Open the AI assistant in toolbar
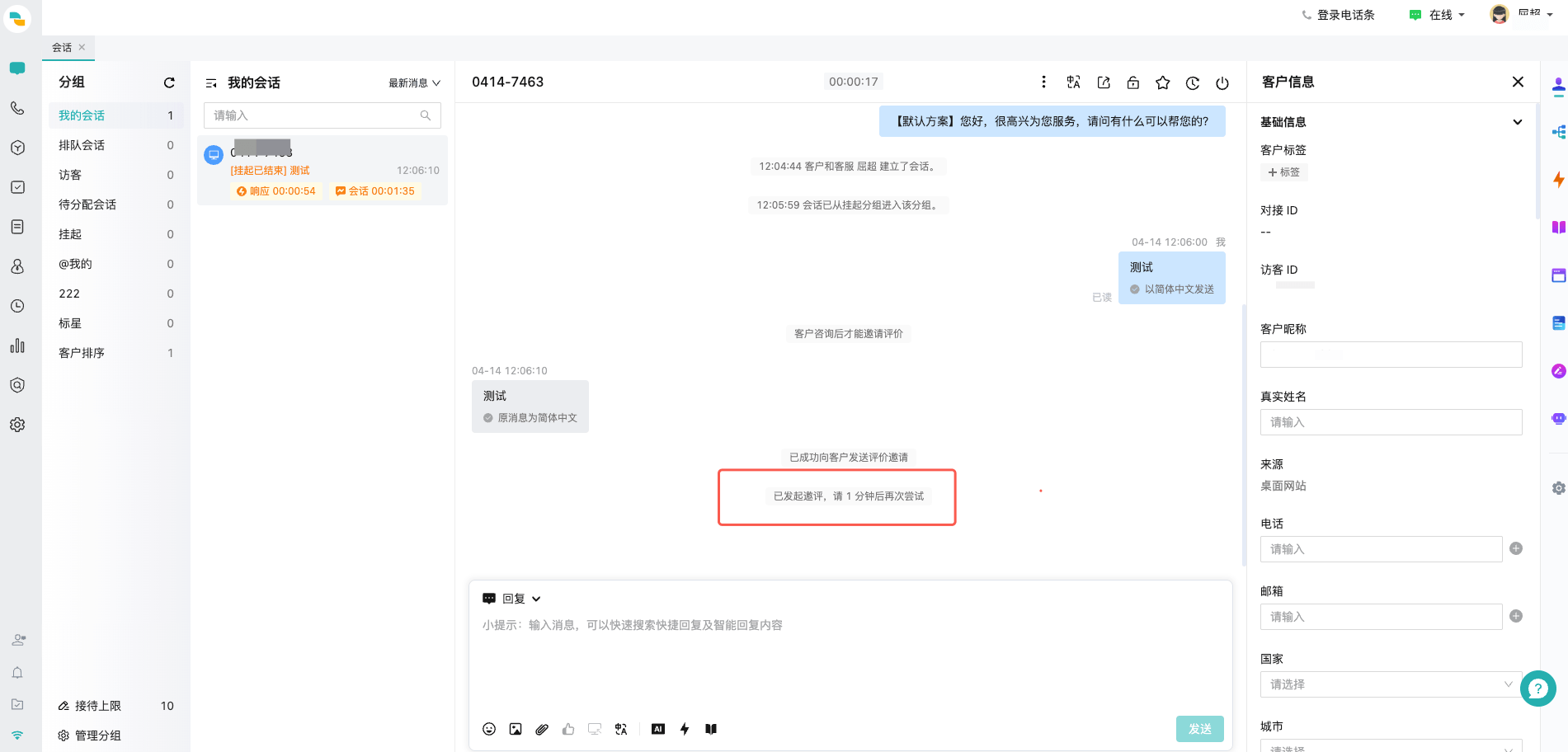The height and width of the screenshot is (752, 1568). [x=658, y=729]
